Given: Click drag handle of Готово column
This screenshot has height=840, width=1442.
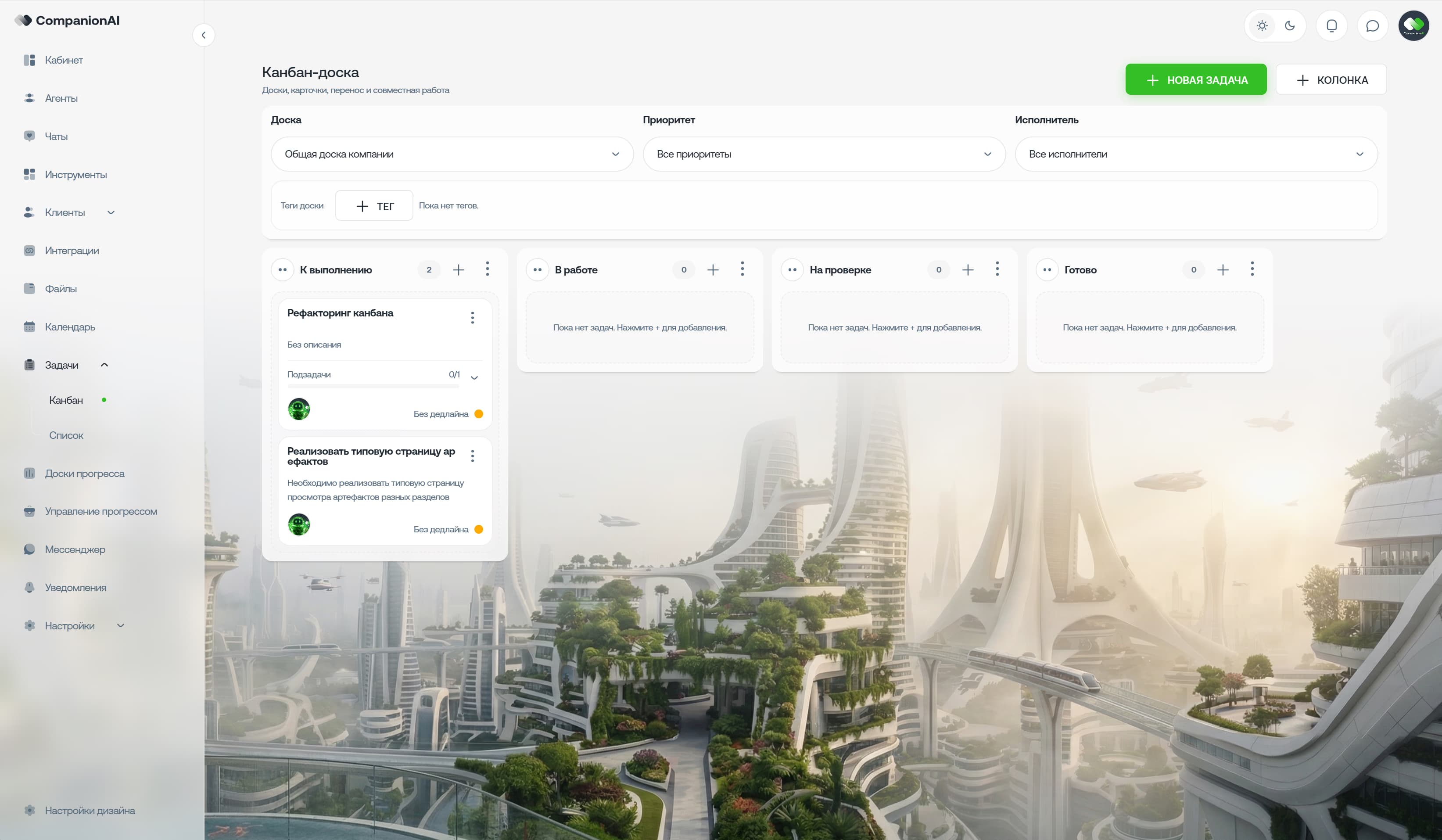Looking at the screenshot, I should tap(1047, 270).
